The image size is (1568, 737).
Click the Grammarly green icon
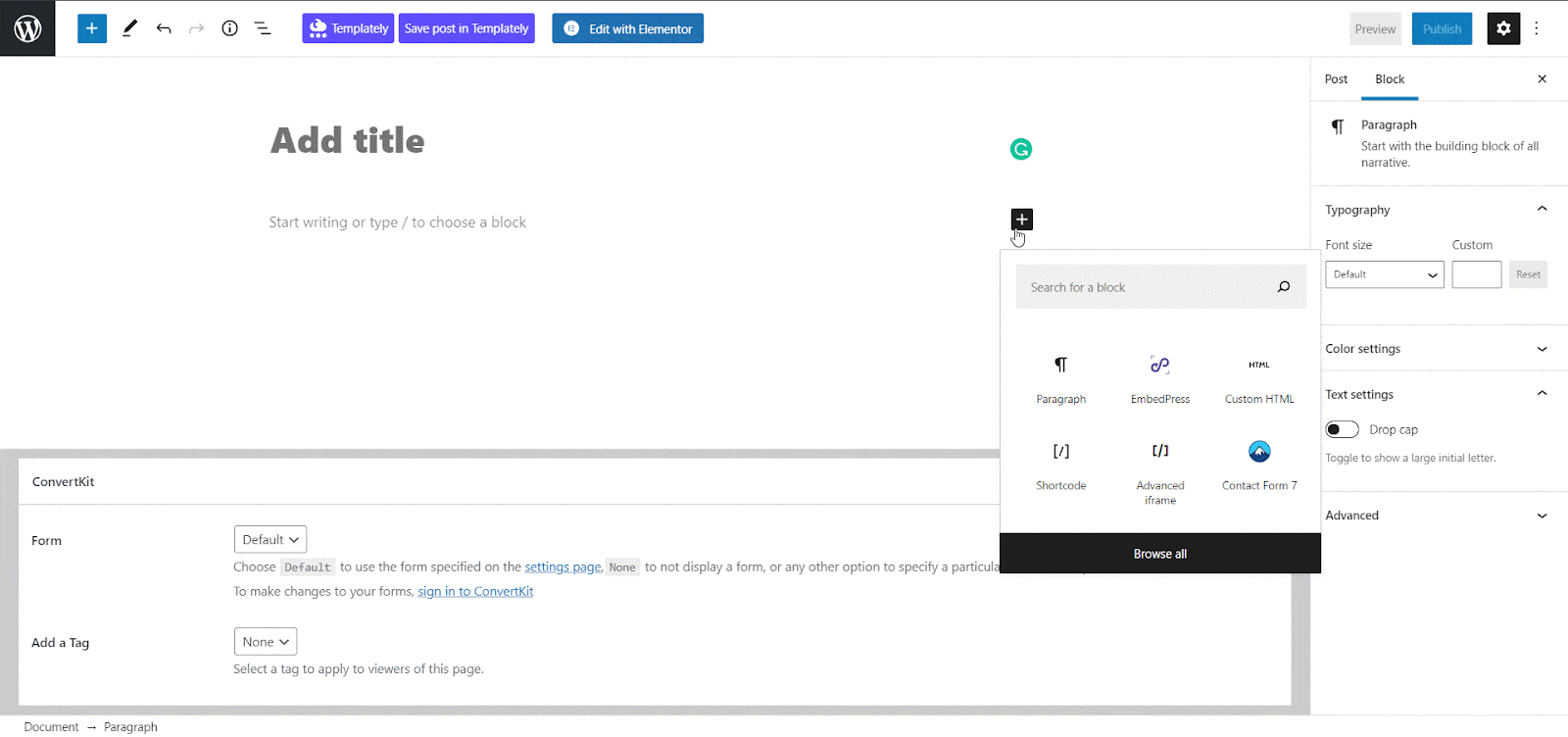(1021, 149)
